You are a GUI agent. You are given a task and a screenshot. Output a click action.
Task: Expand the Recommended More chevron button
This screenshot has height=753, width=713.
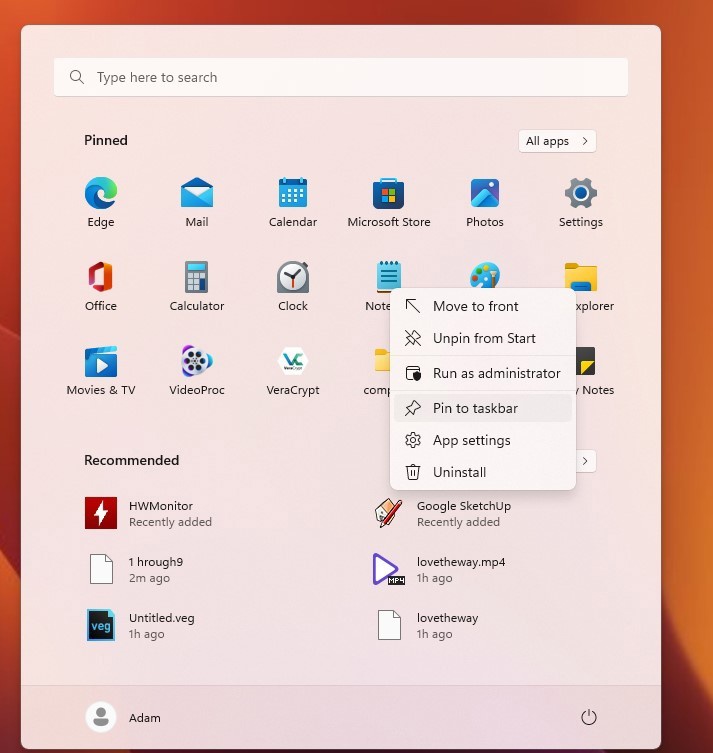tap(585, 461)
